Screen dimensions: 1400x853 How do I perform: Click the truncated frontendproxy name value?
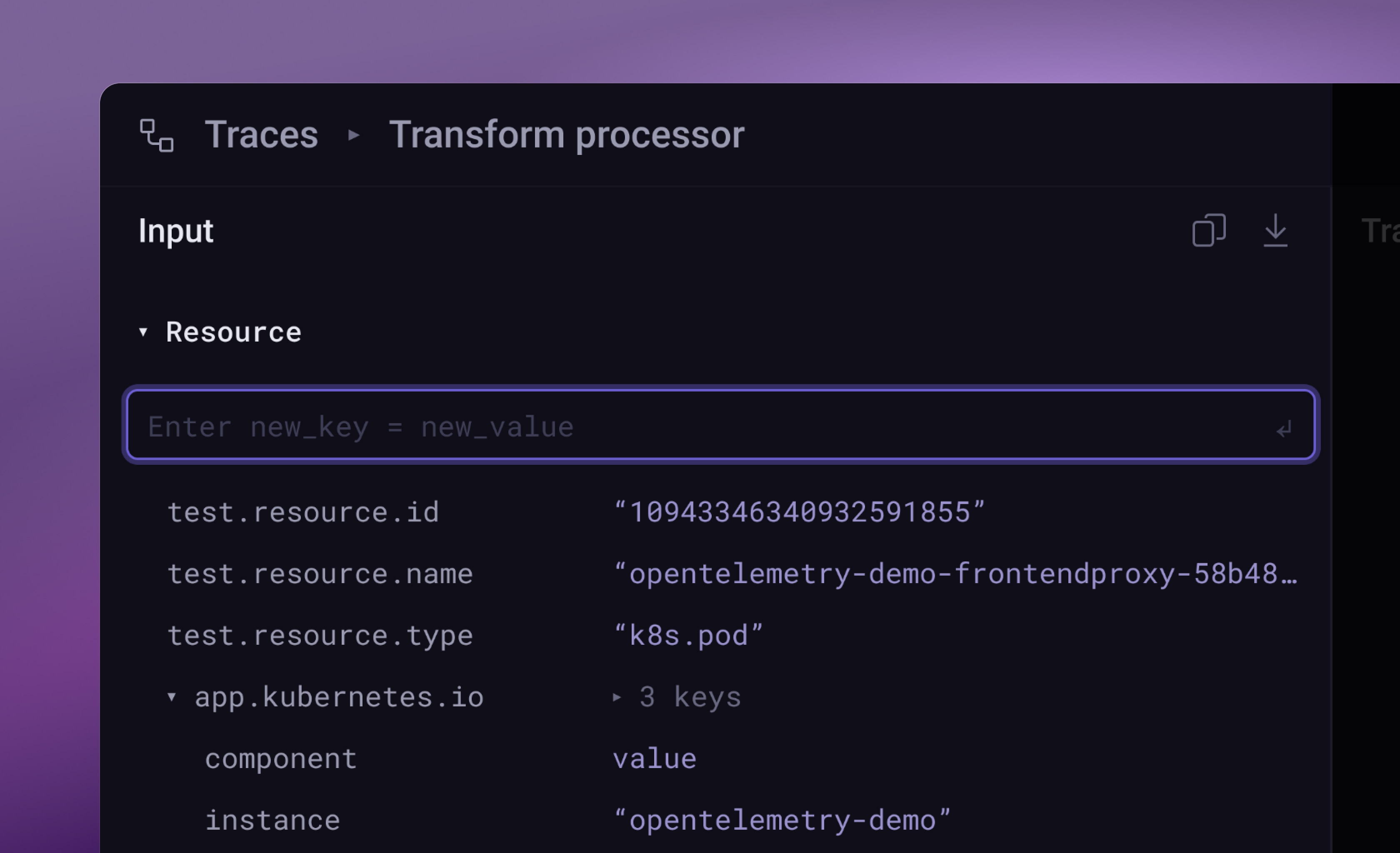tap(955, 574)
